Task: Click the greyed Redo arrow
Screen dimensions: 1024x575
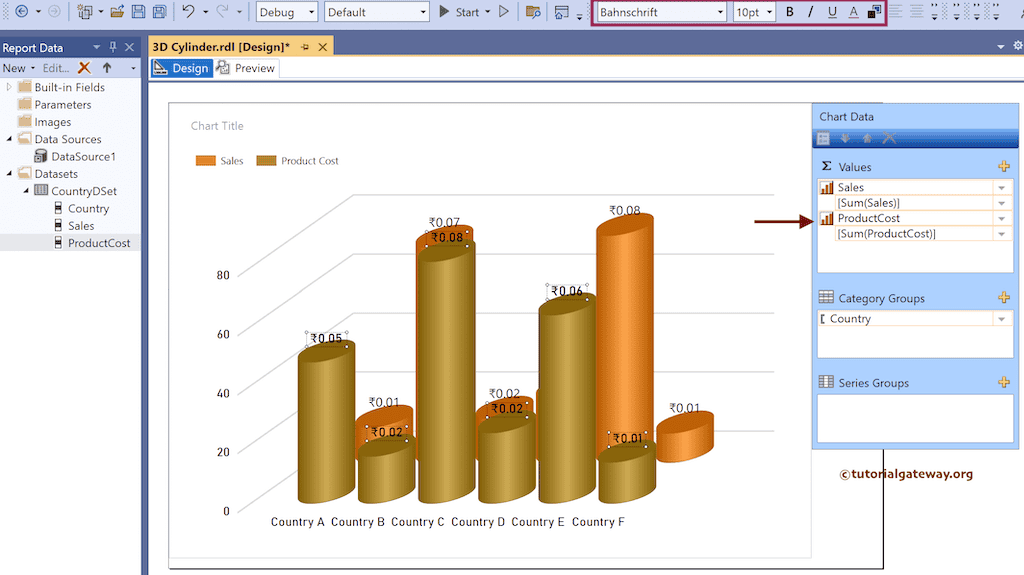Action: (x=222, y=12)
